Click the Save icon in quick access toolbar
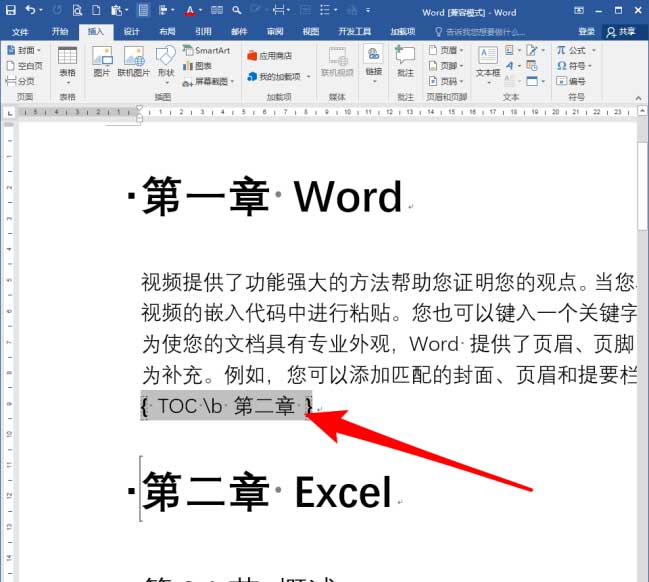 click(10, 11)
